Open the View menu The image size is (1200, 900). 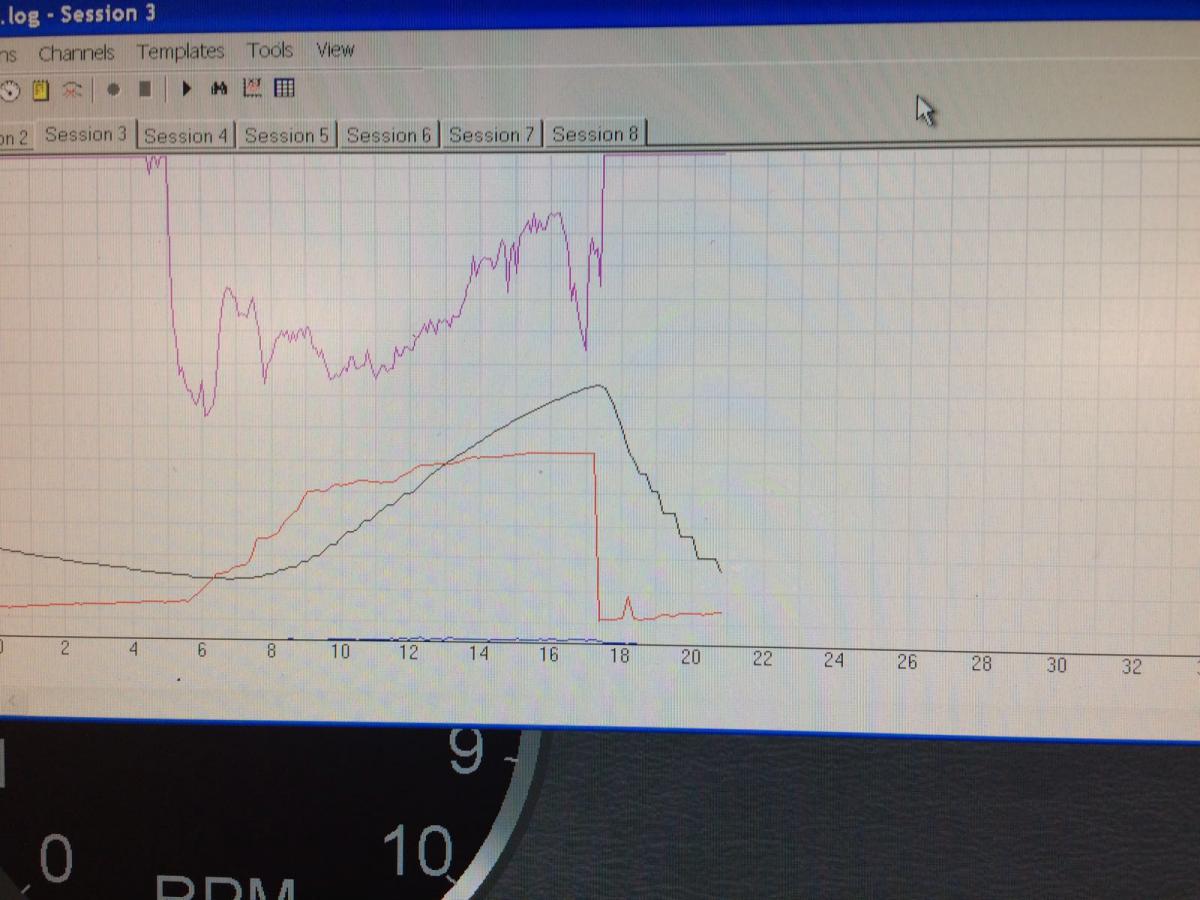[x=335, y=49]
